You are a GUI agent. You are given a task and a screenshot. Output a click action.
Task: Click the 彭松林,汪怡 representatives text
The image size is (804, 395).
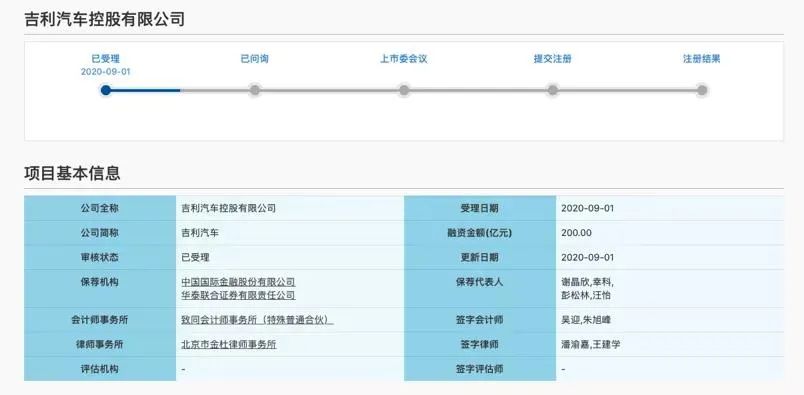pos(586,295)
